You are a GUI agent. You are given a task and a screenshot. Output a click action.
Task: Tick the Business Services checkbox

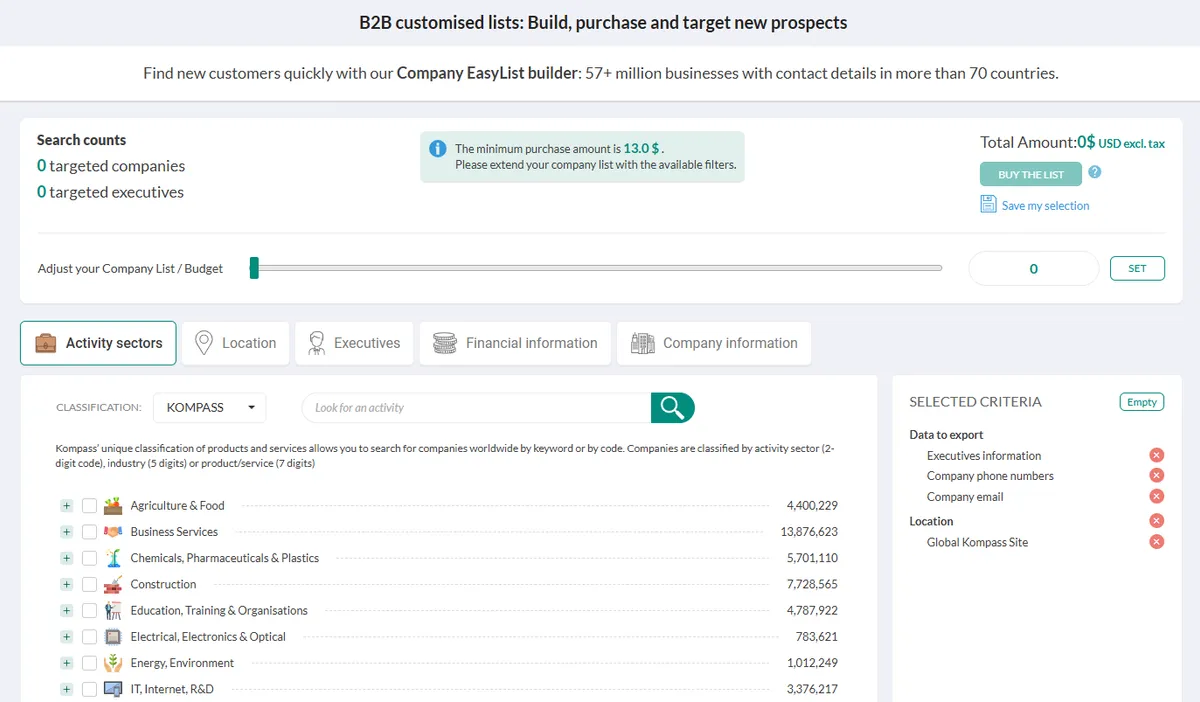click(x=90, y=532)
